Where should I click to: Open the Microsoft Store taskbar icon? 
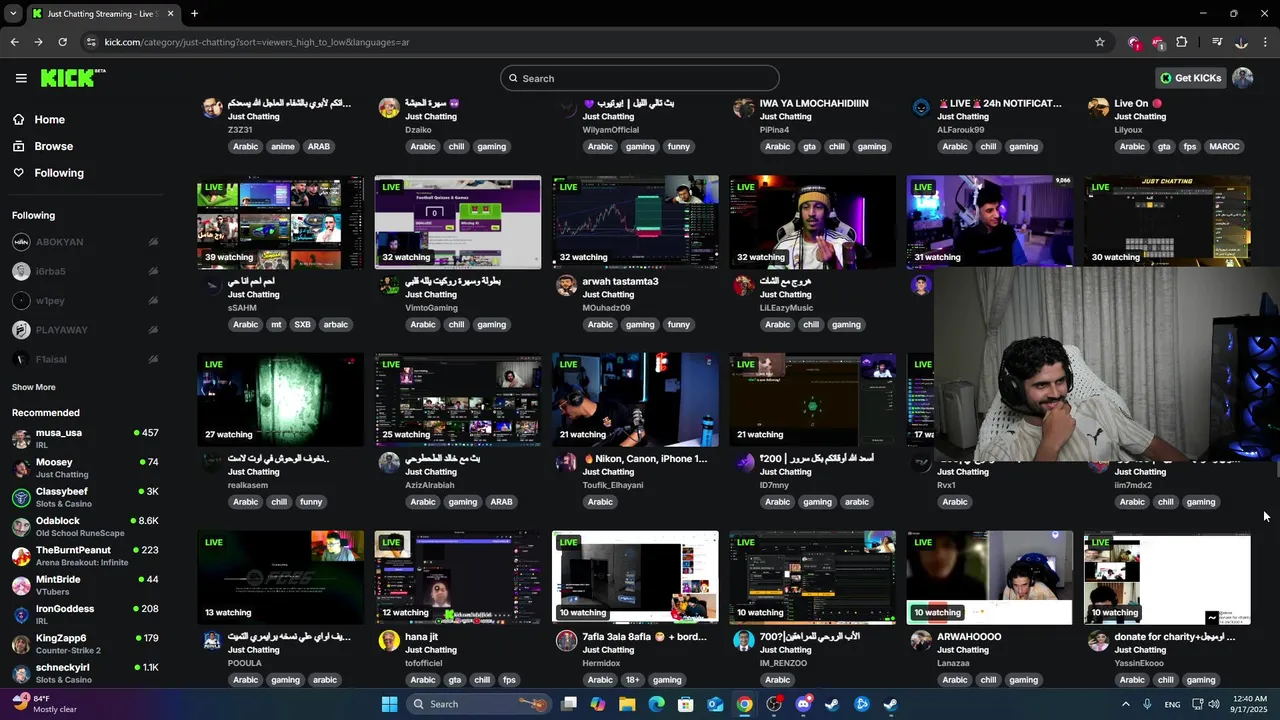point(686,704)
